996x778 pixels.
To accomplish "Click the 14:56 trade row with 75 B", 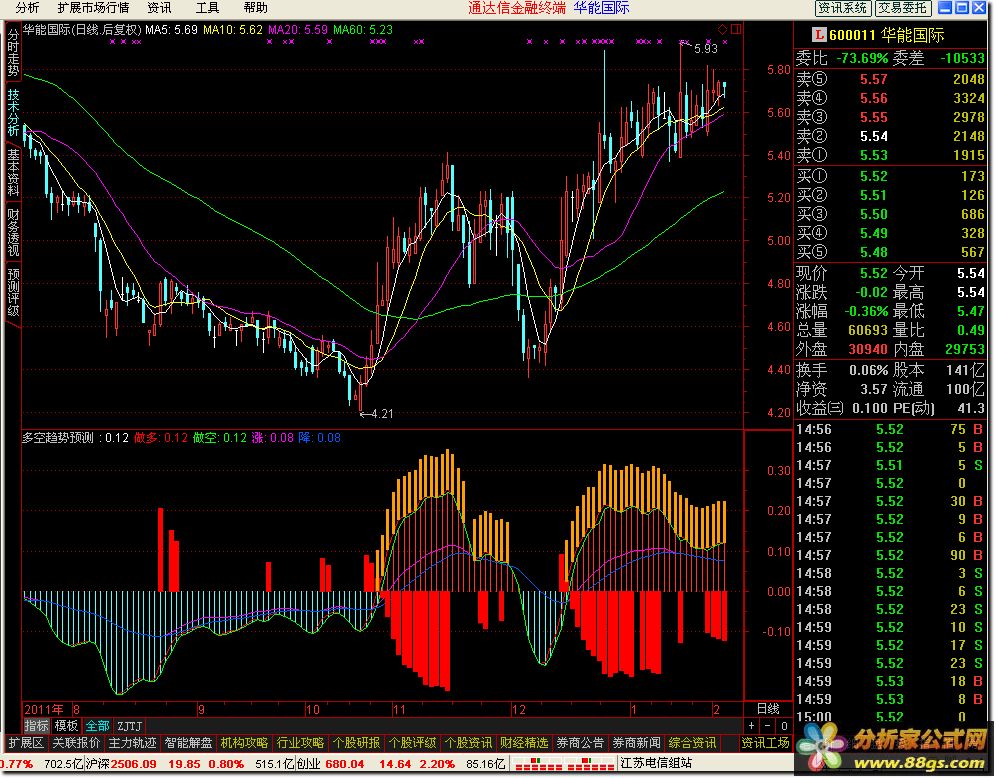I will (889, 429).
